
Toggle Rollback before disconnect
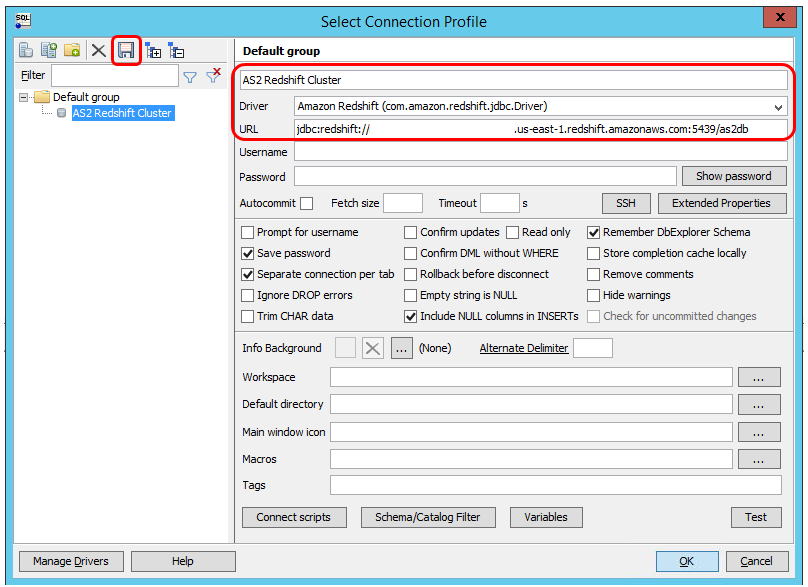click(410, 275)
